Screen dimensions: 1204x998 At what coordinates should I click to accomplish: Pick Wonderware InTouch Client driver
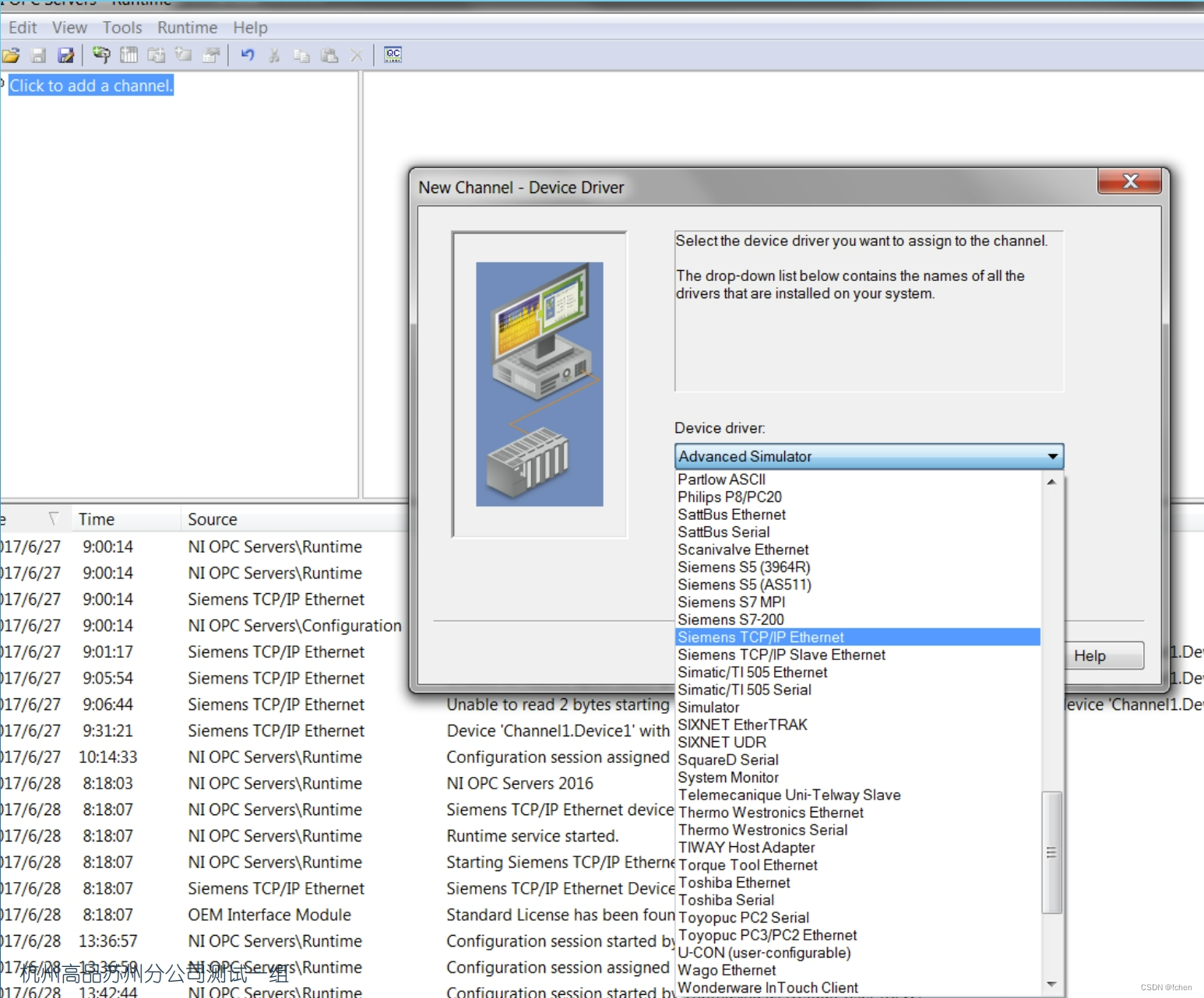857,987
